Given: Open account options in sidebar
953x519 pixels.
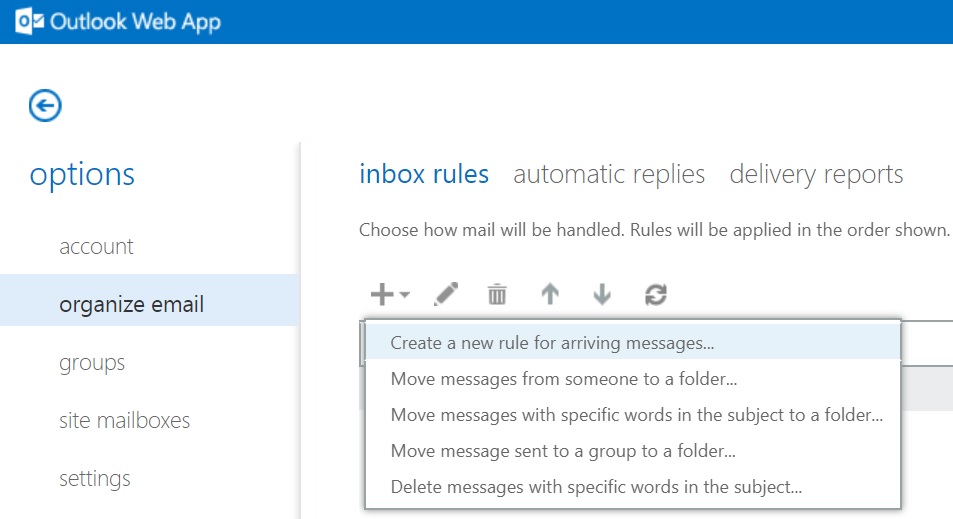Looking at the screenshot, I should click(96, 246).
